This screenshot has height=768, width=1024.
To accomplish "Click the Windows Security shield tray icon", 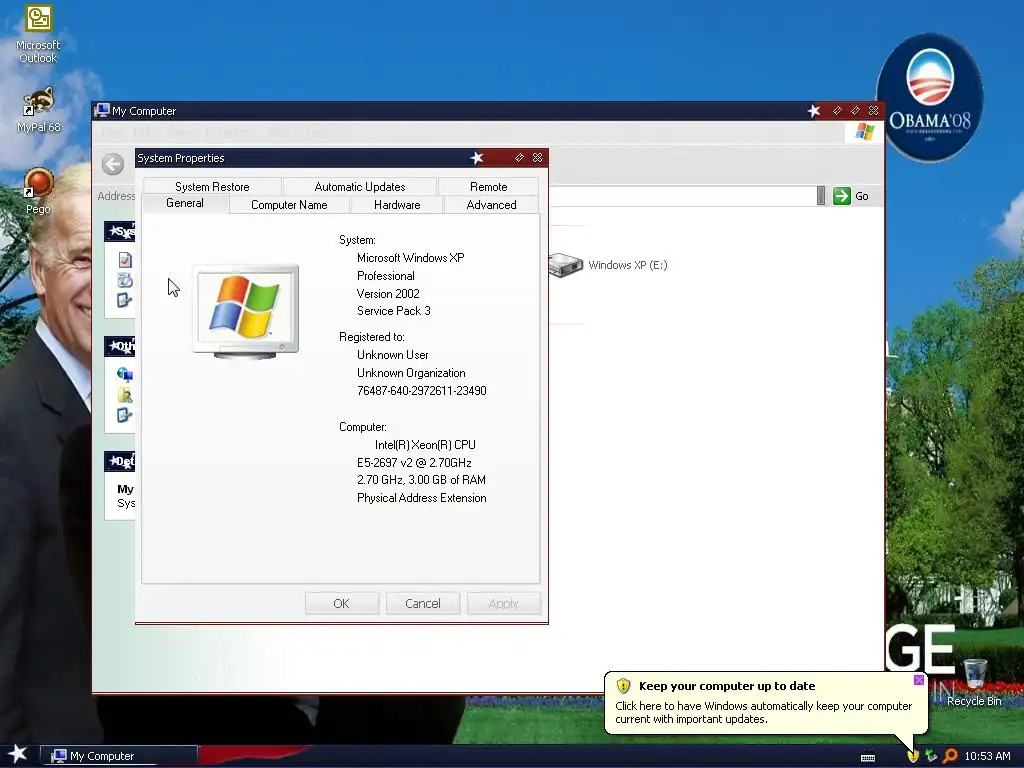I will (913, 756).
